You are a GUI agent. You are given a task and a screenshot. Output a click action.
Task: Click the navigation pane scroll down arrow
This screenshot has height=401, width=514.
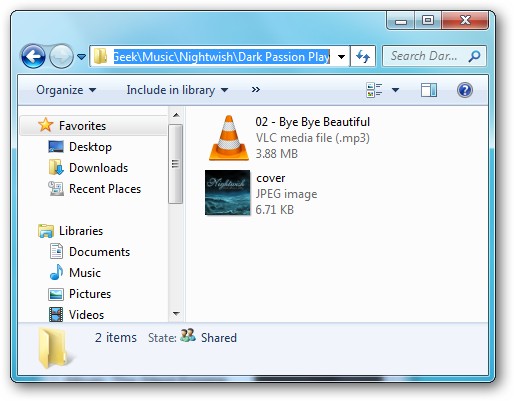pyautogui.click(x=176, y=314)
